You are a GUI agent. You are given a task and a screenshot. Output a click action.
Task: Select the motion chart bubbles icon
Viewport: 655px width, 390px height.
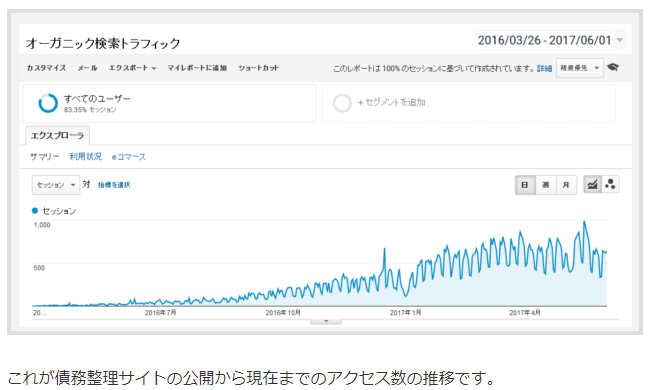610,184
